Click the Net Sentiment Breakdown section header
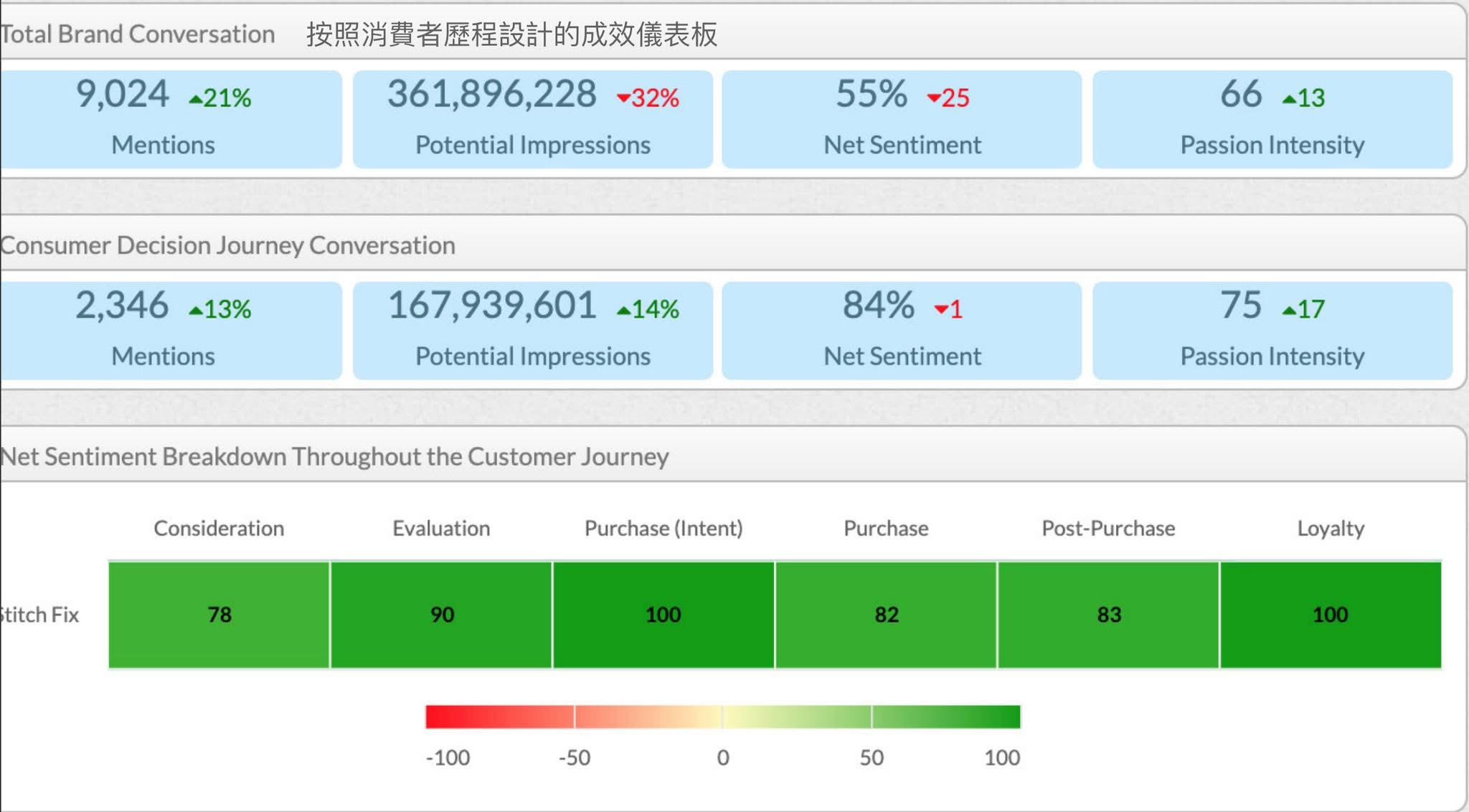Screen dimensions: 1469x812 click(x=334, y=457)
